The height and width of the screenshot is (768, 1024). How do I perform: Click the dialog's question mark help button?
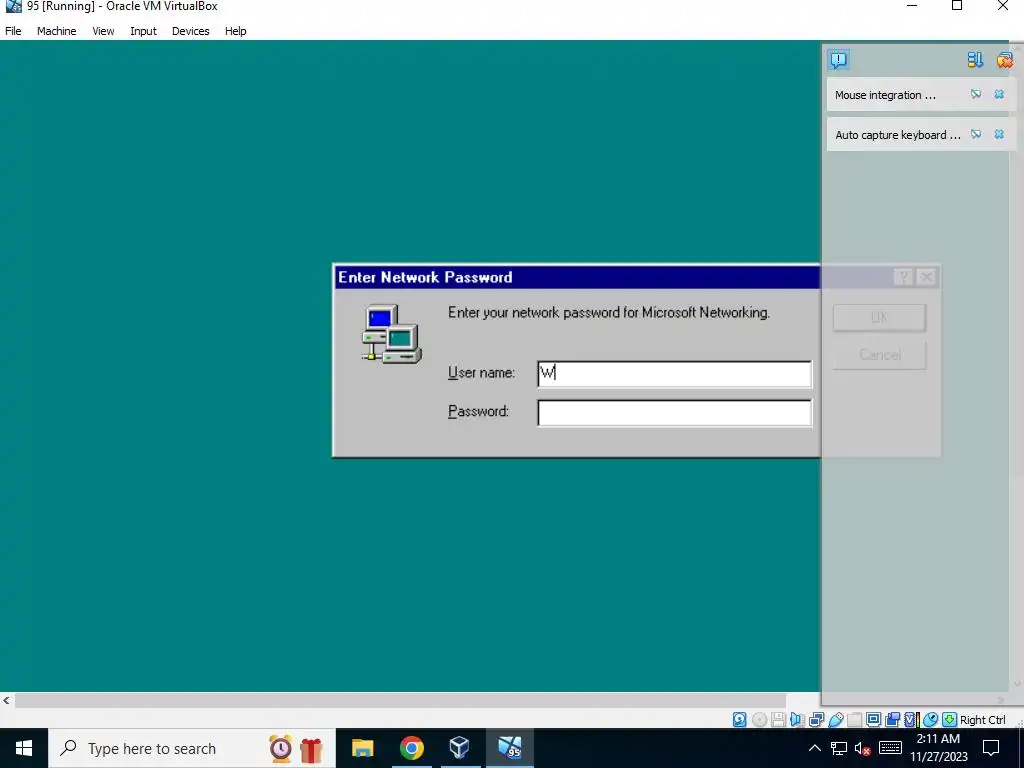[904, 277]
